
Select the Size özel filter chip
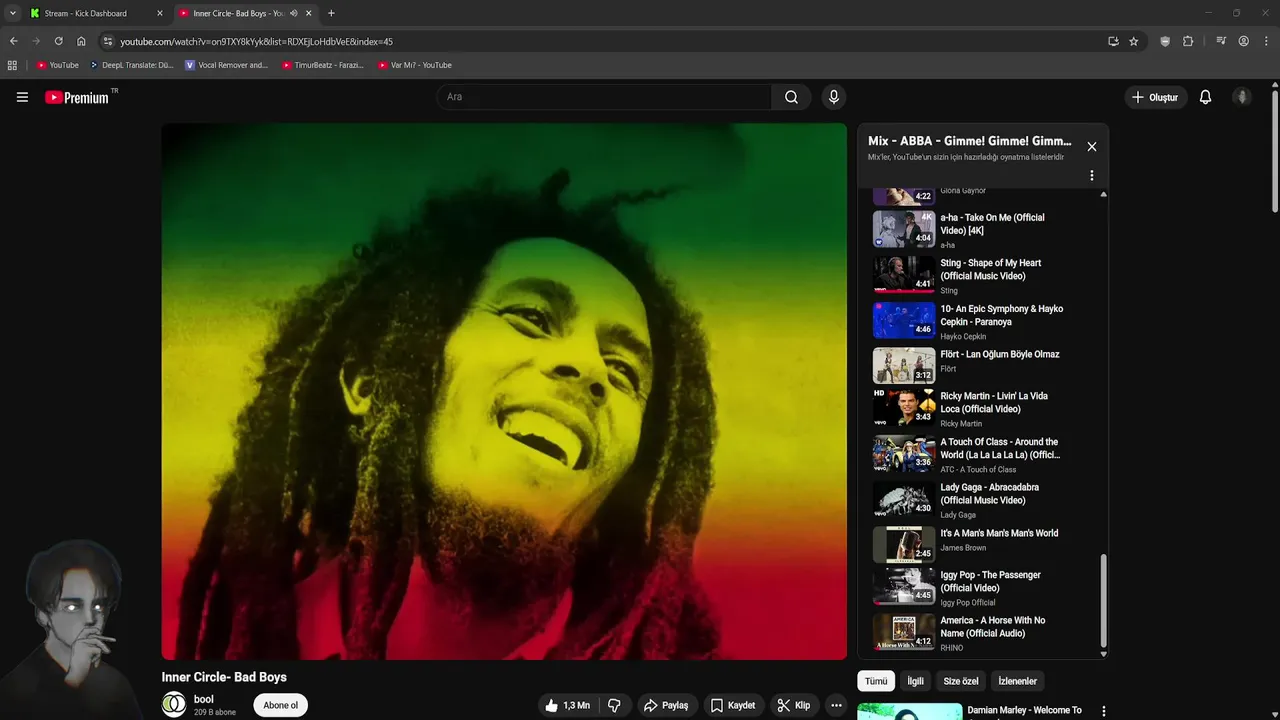pyautogui.click(x=961, y=681)
